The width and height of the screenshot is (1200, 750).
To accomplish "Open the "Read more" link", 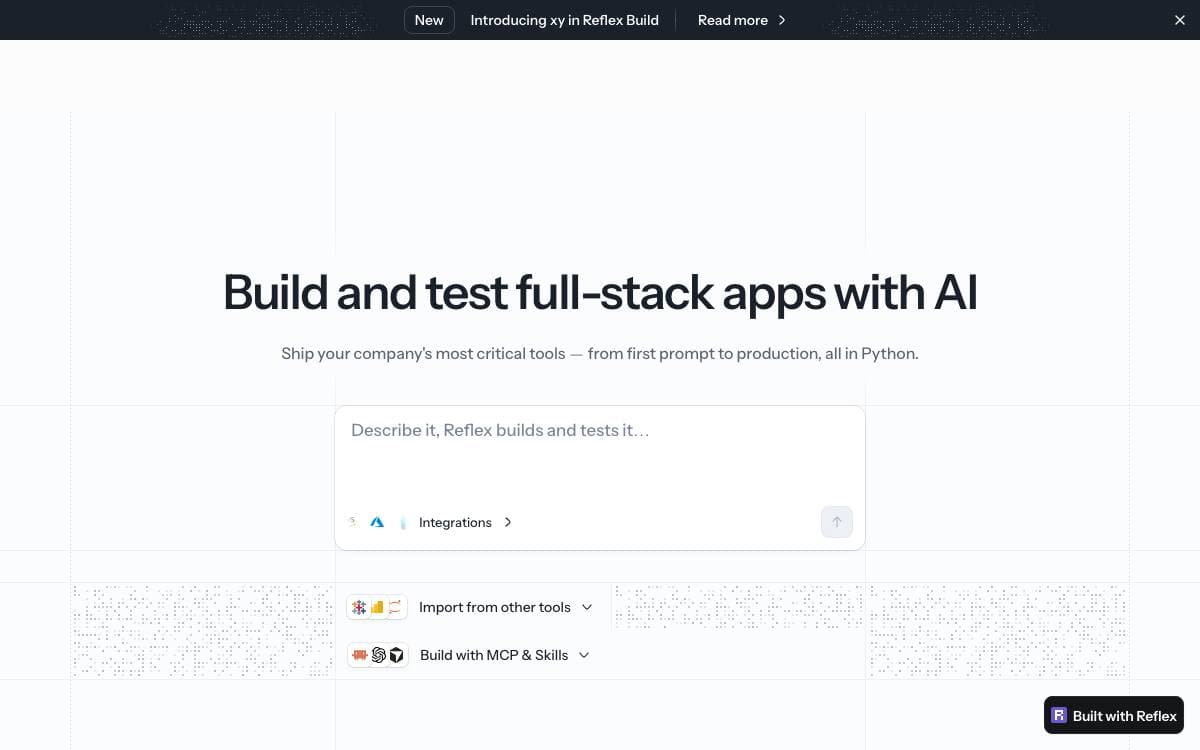I will pyautogui.click(x=742, y=20).
